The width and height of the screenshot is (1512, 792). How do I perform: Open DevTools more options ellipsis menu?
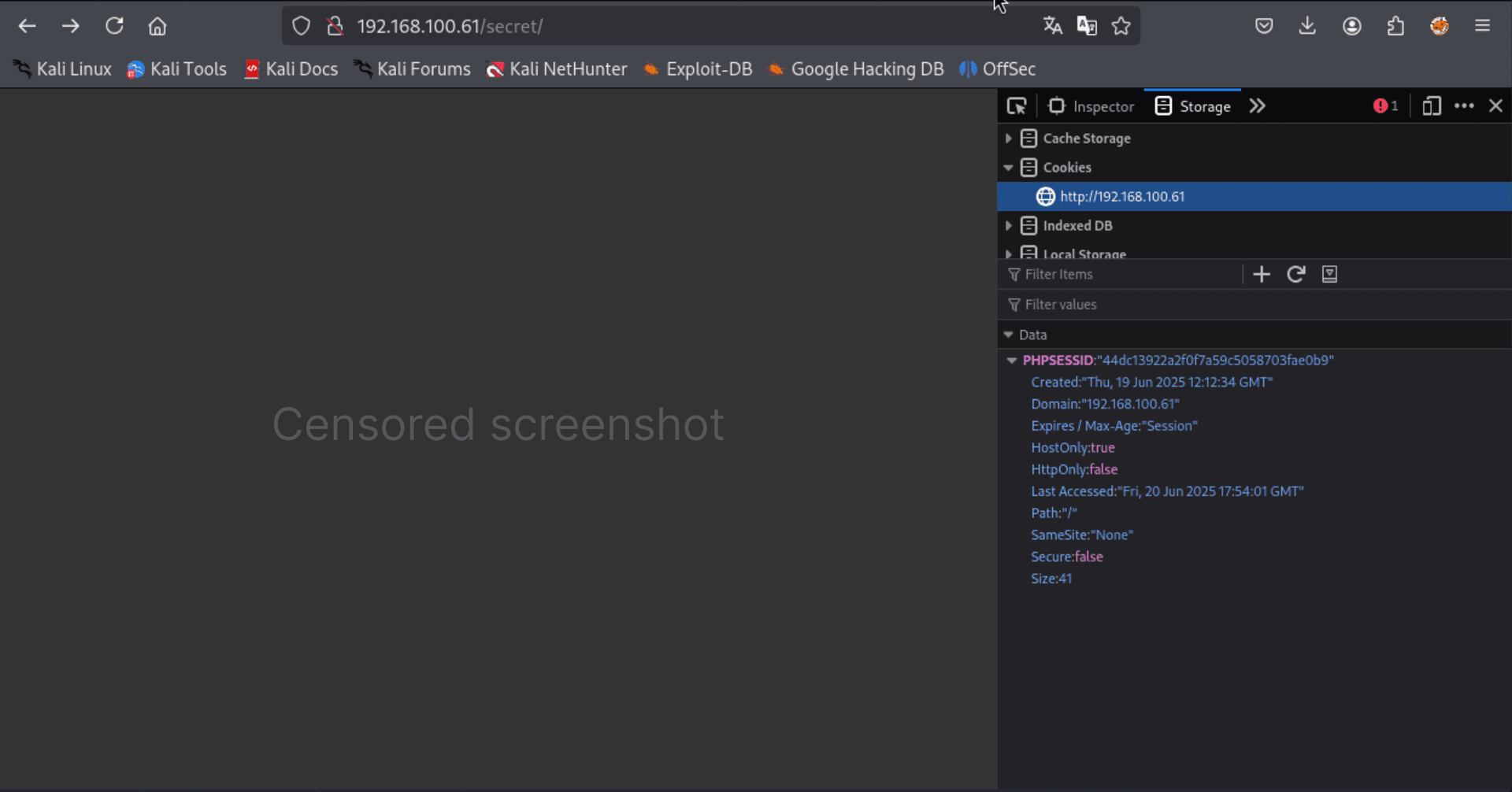1464,106
